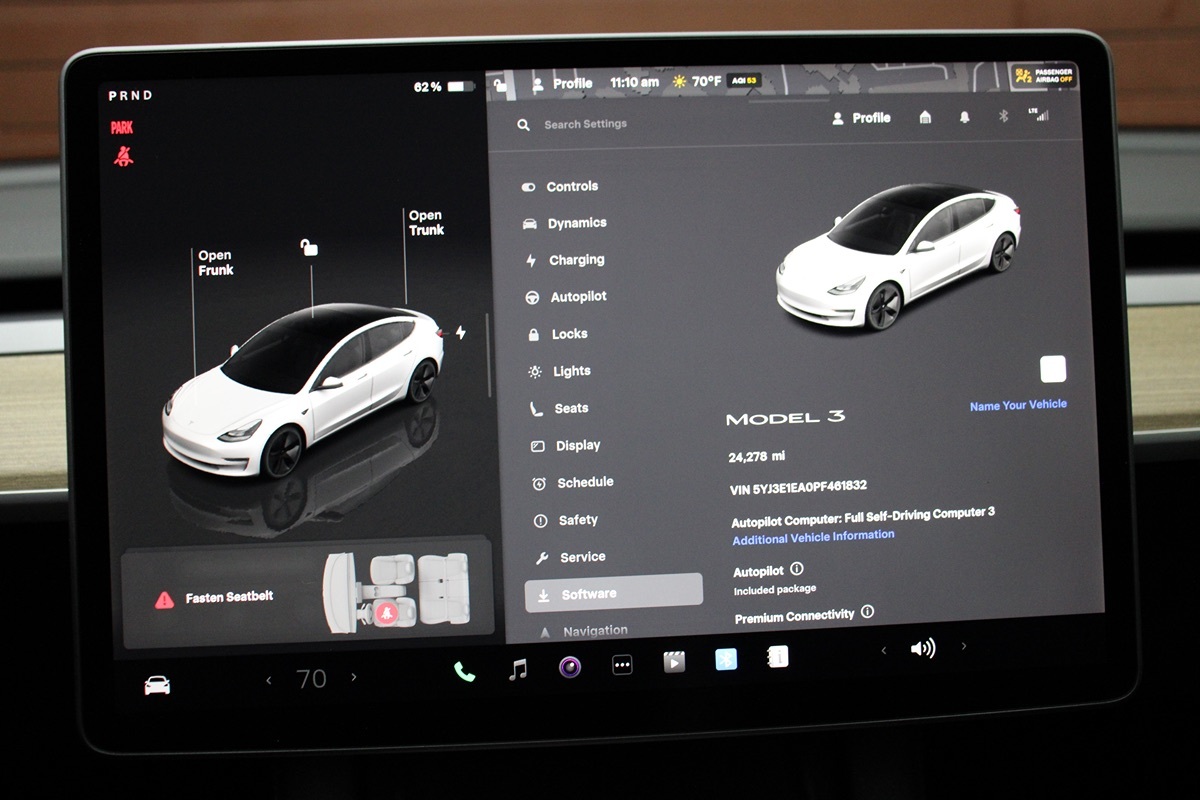Toggle the car unlock padlock
The height and width of the screenshot is (800, 1200).
point(310,247)
